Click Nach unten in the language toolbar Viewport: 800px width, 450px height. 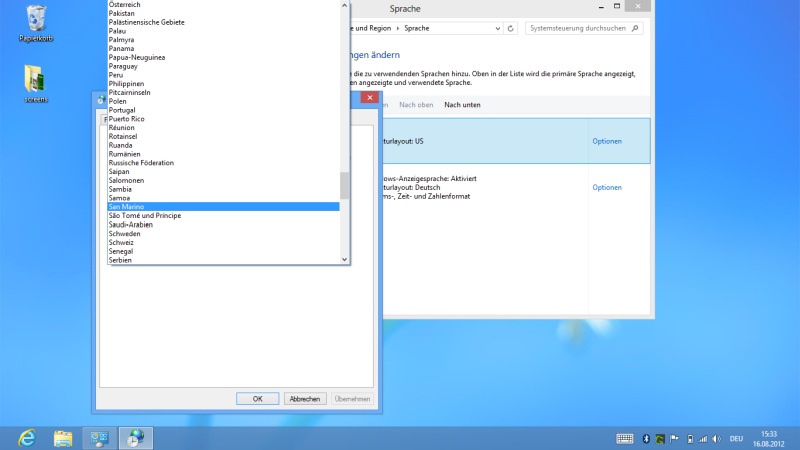[462, 105]
